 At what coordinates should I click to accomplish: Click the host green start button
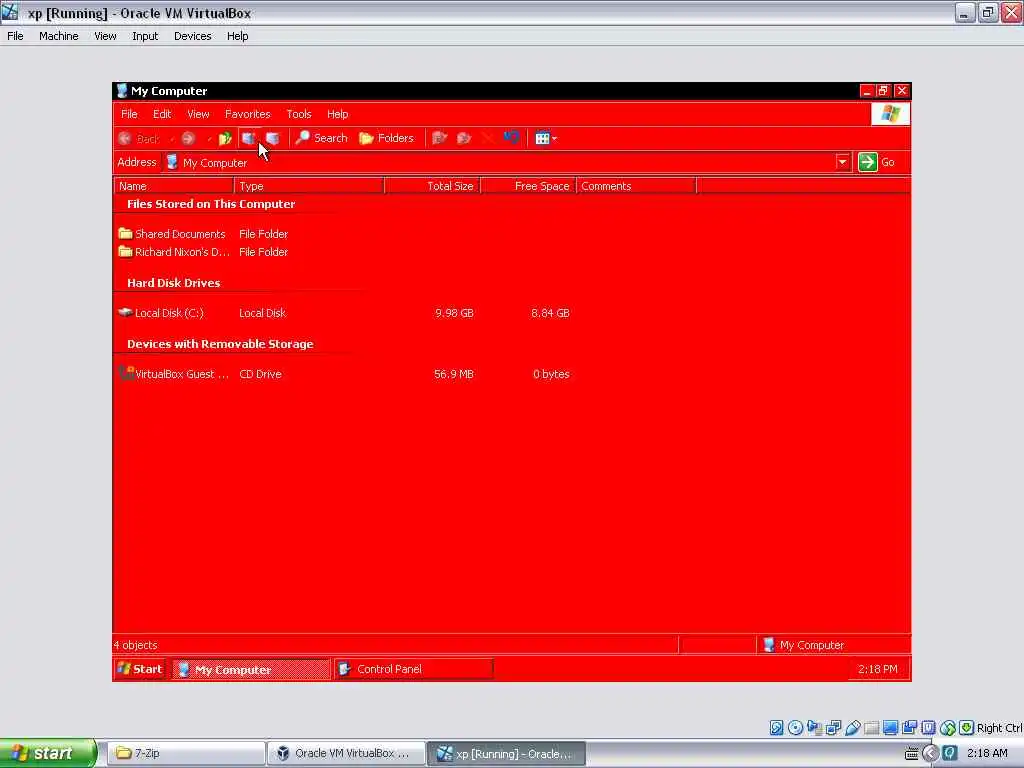click(48, 754)
